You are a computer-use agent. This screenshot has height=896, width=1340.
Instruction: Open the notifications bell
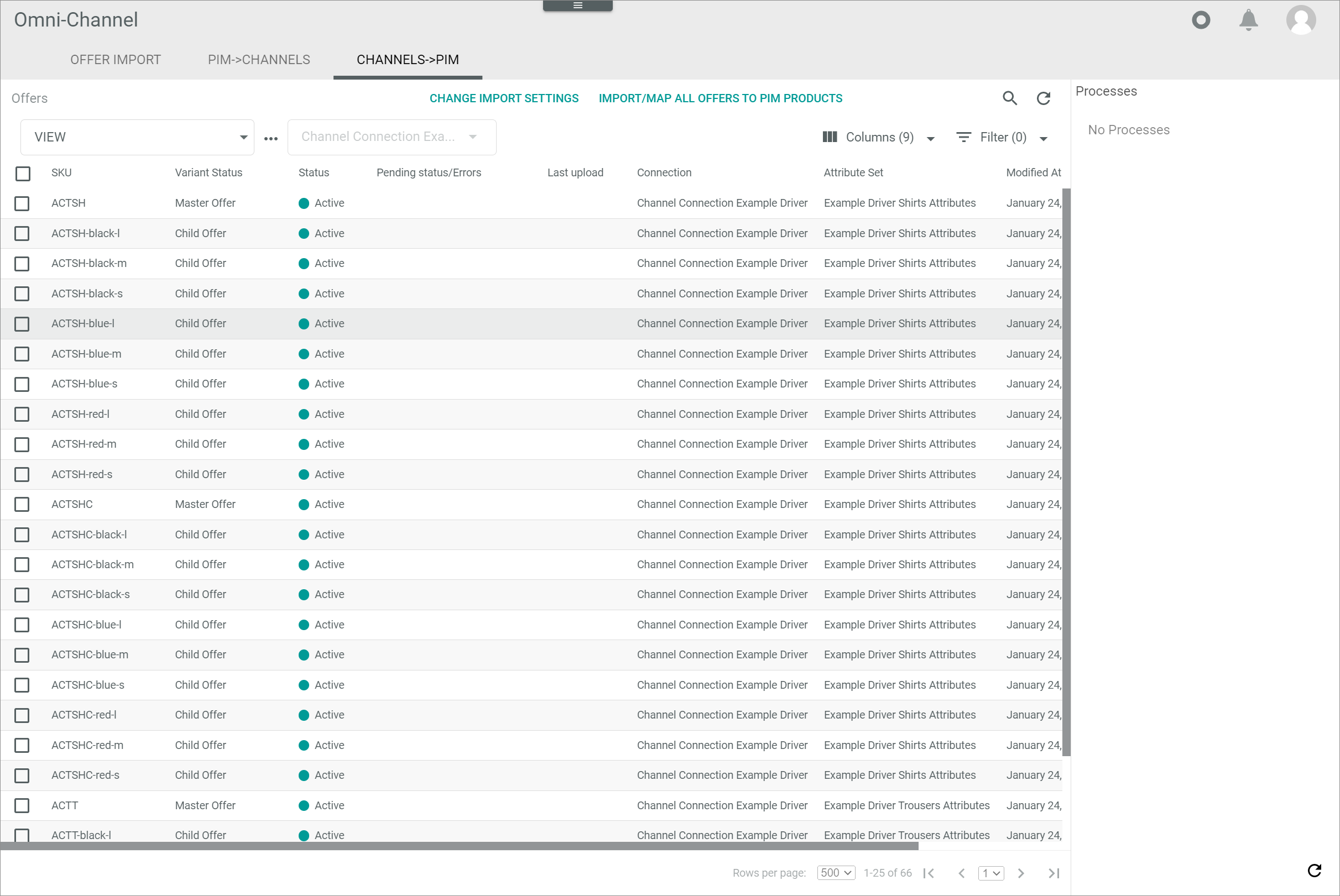click(x=1248, y=20)
